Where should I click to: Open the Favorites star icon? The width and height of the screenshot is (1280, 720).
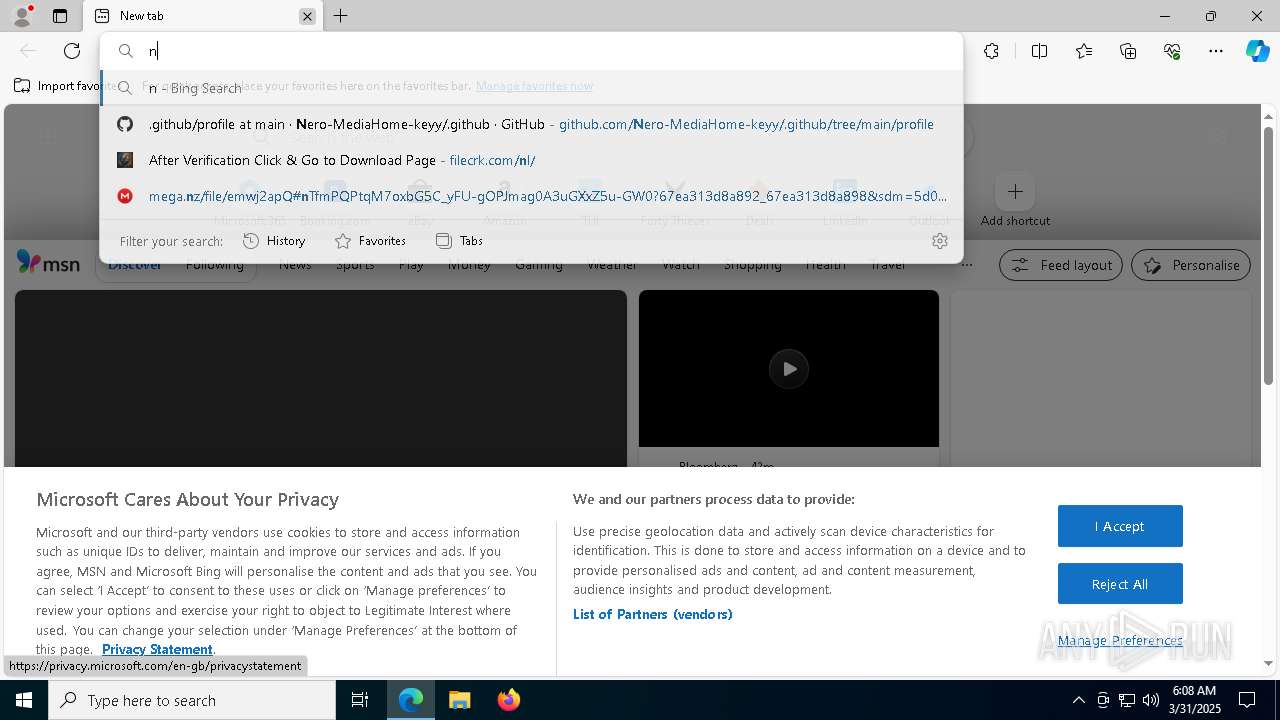[x=1084, y=51]
